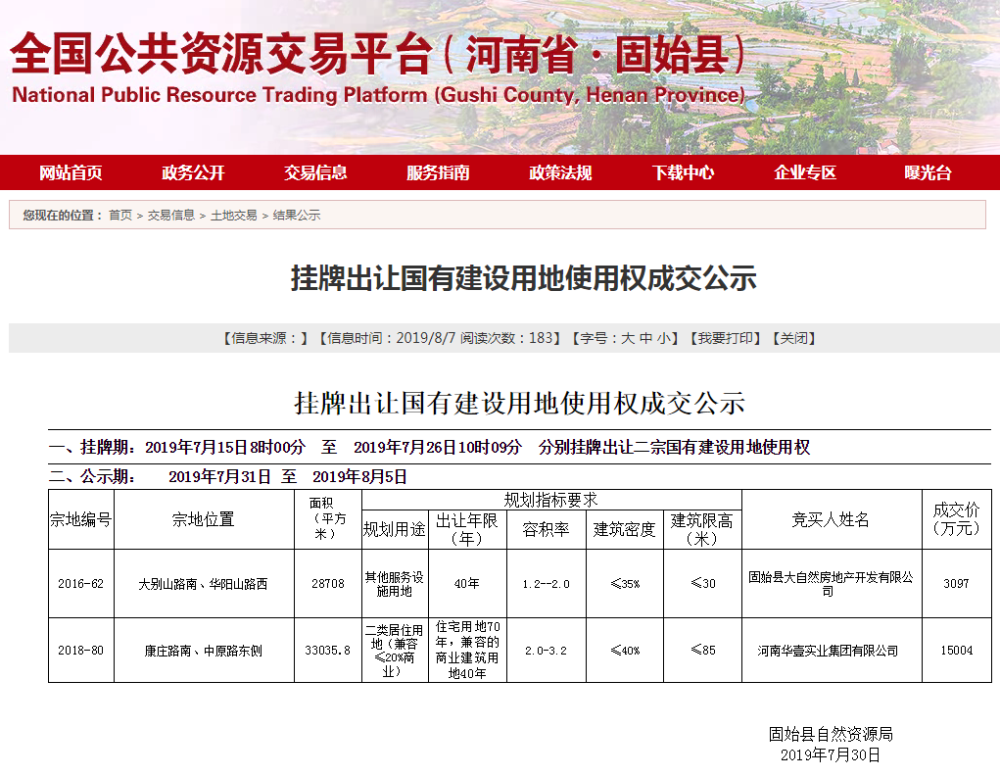Click the 二、公示期 publicity period line
The height and width of the screenshot is (777, 1000).
click(x=228, y=477)
